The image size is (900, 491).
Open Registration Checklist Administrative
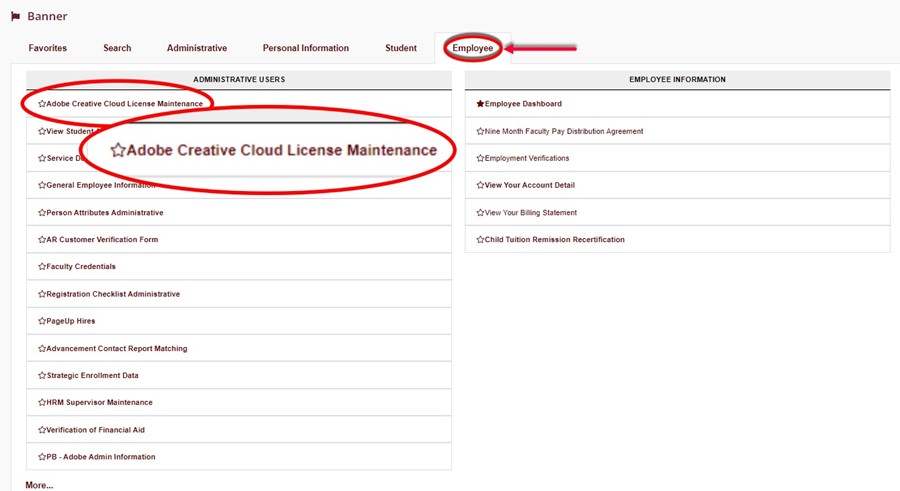coord(113,294)
